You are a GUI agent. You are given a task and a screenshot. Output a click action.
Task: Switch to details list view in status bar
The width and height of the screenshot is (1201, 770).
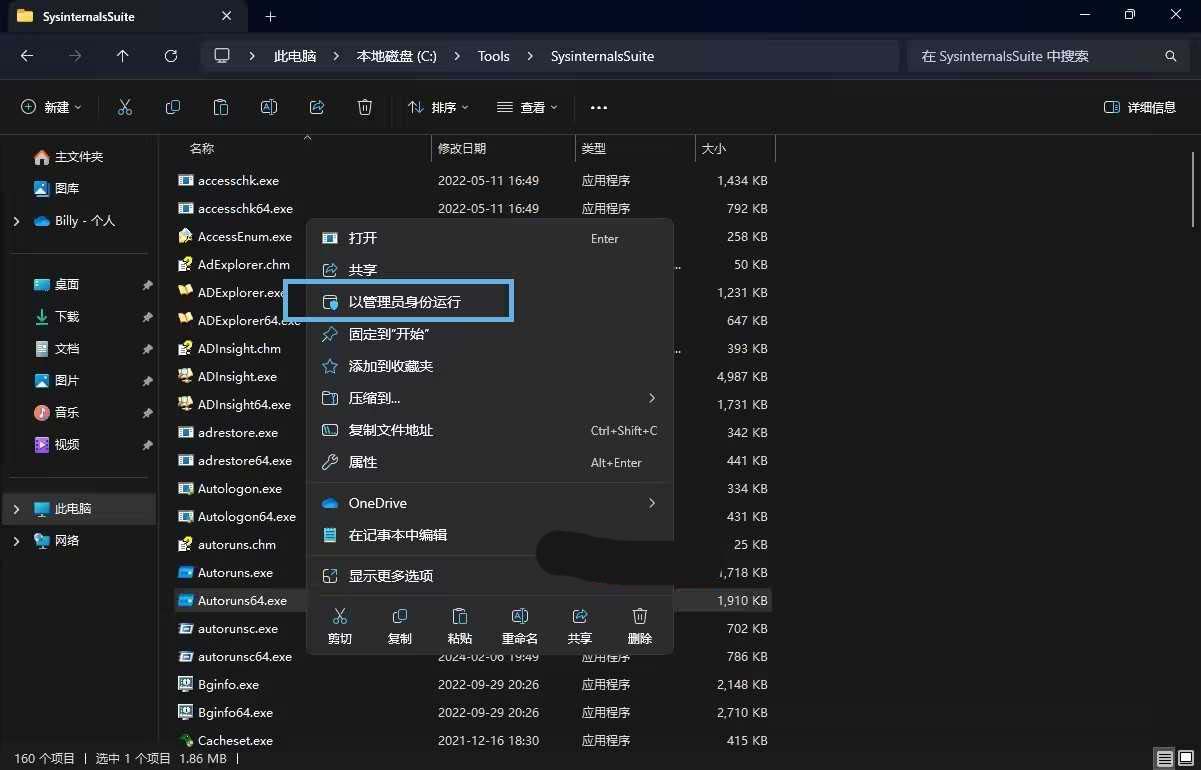coord(1164,758)
